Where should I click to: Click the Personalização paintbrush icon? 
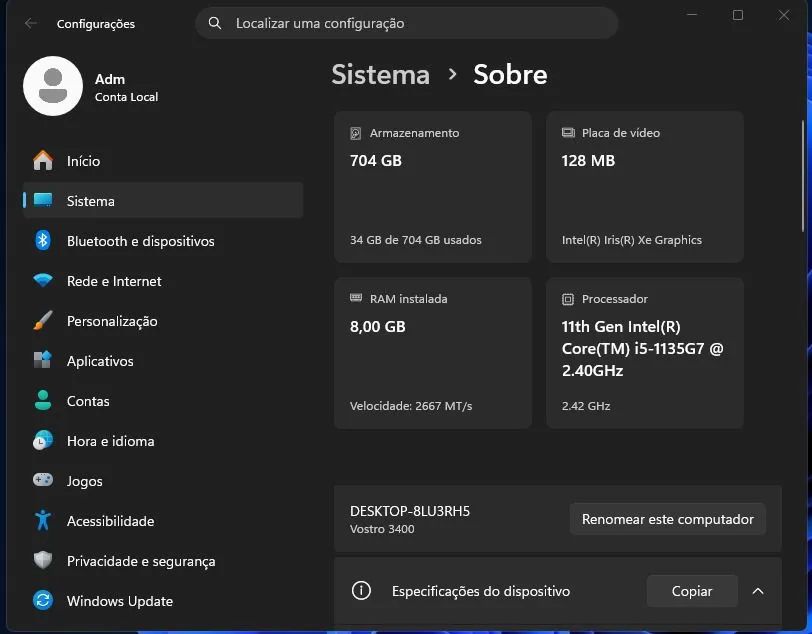coord(43,320)
